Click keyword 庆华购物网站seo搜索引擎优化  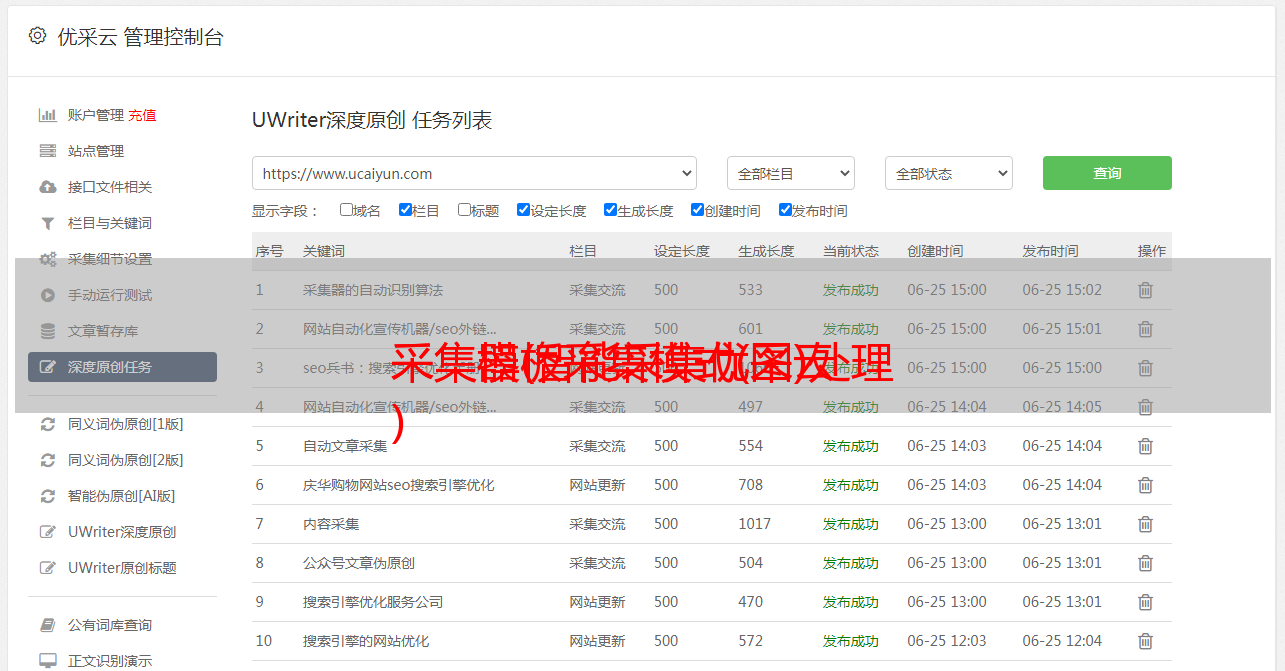coord(399,485)
